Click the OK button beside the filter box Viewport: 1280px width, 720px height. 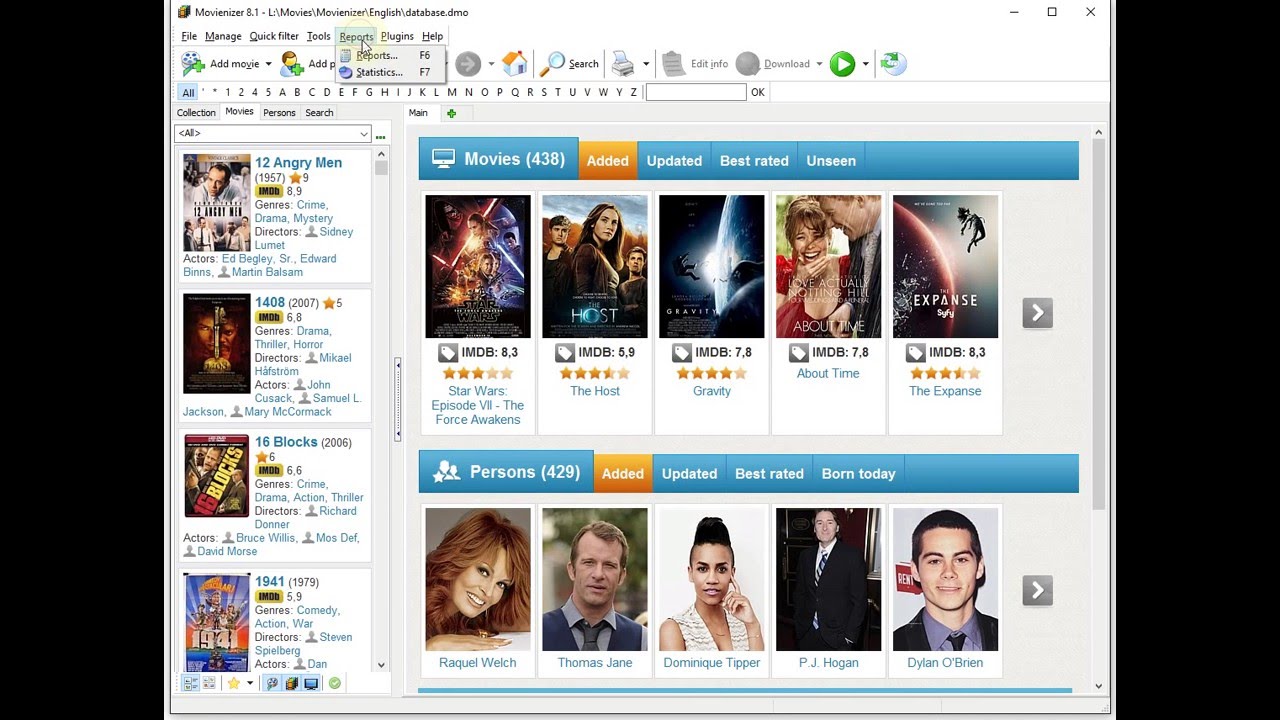[758, 92]
